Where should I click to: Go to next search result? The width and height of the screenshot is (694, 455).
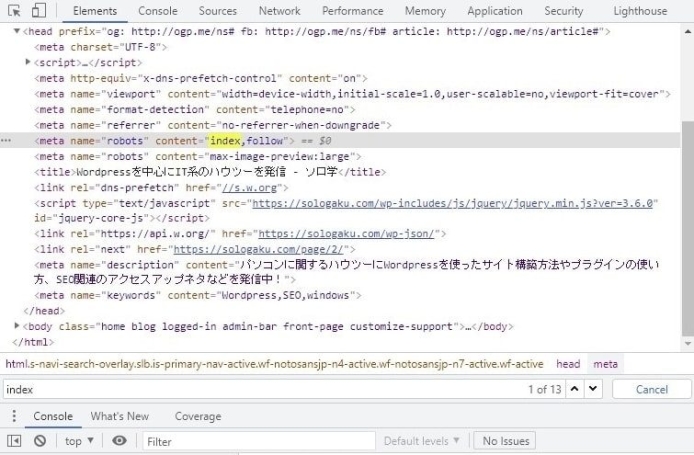pyautogui.click(x=593, y=389)
